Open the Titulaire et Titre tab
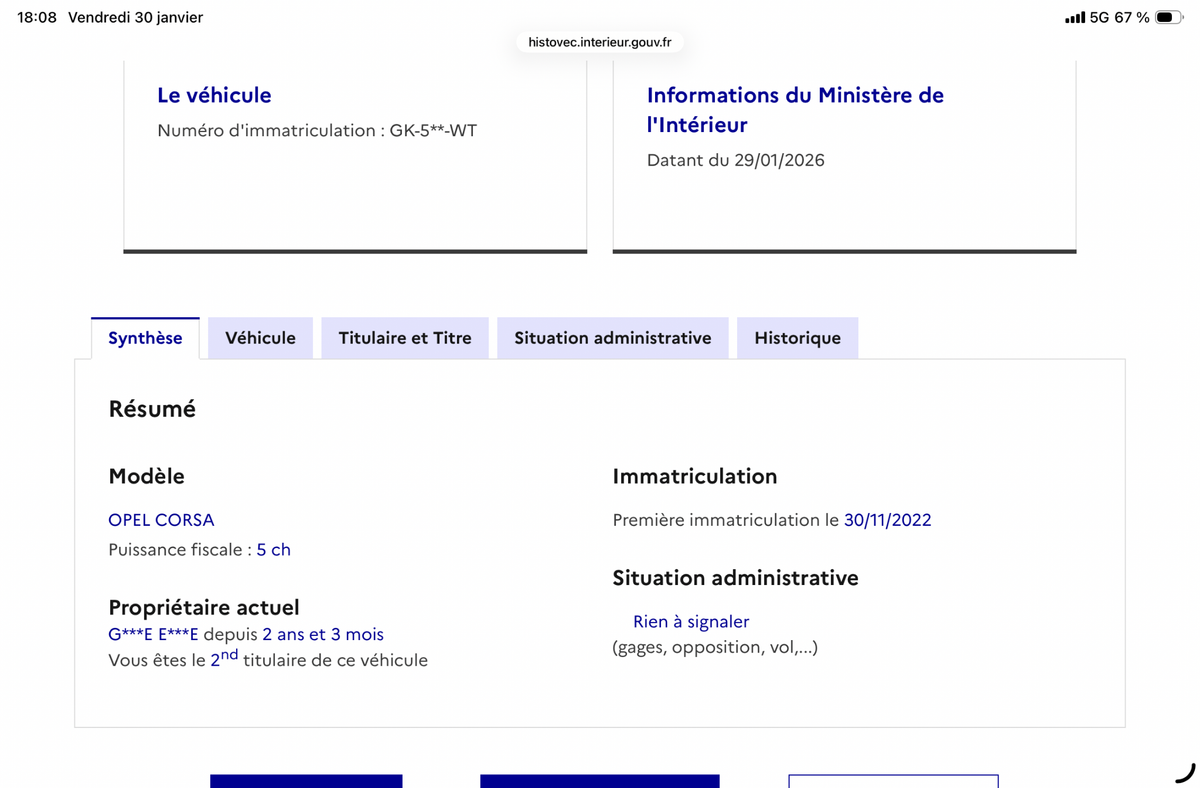The width and height of the screenshot is (1200, 788). pos(405,338)
